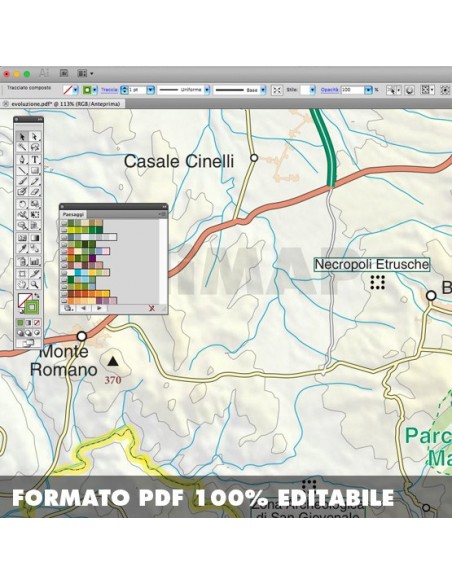Select the Slice tool
The width and height of the screenshot is (452, 584).
tap(35, 274)
